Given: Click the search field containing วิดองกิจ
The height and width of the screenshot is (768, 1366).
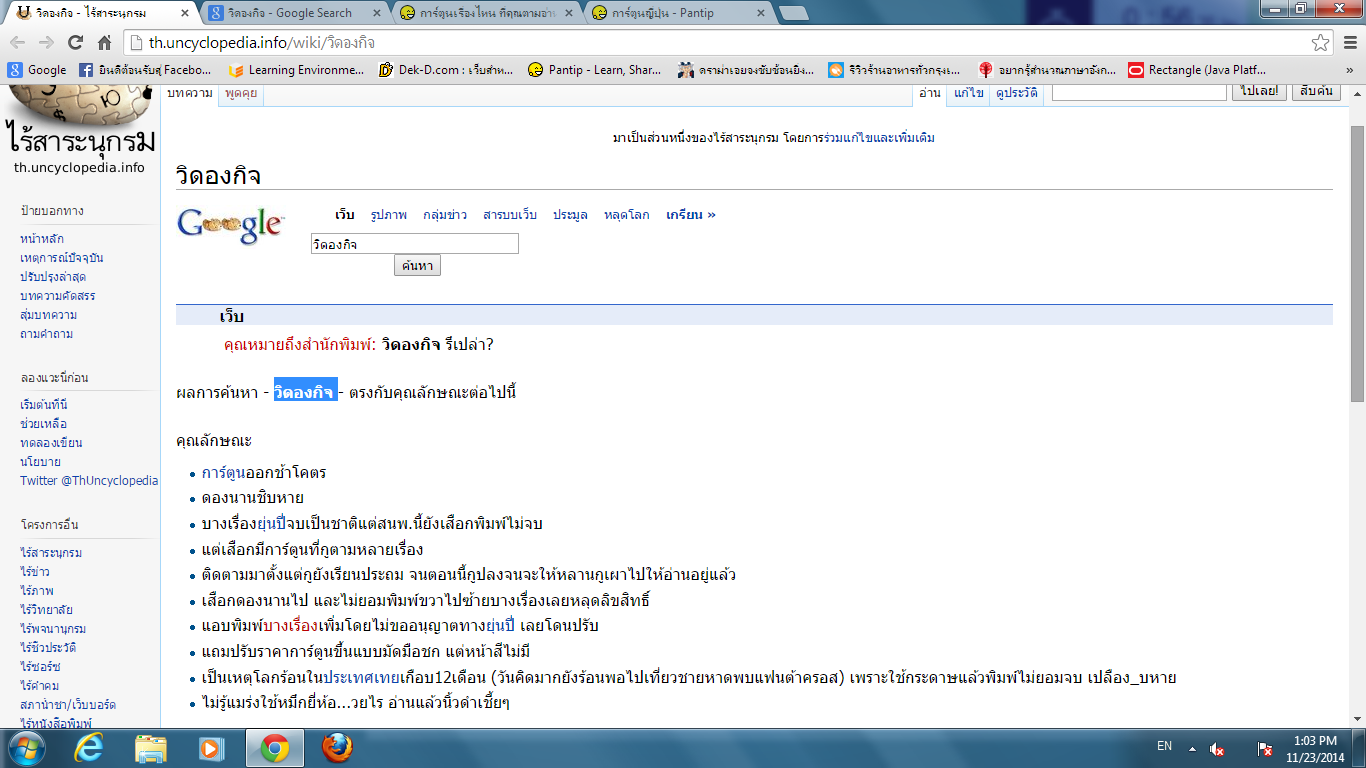Looking at the screenshot, I should pyautogui.click(x=415, y=244).
